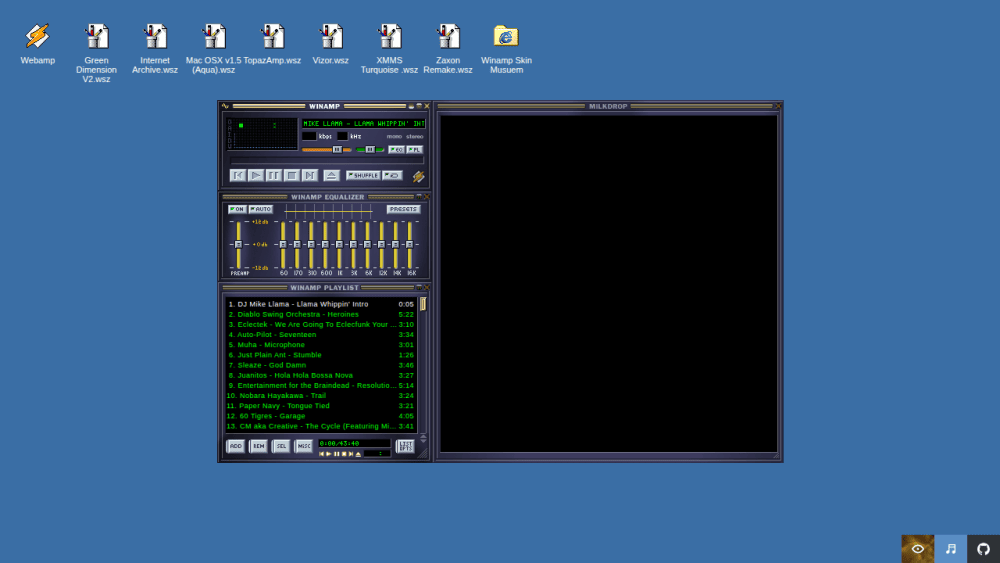The width and height of the screenshot is (1000, 563).
Task: Toggle the equalizer AUTO button
Action: (x=260, y=209)
